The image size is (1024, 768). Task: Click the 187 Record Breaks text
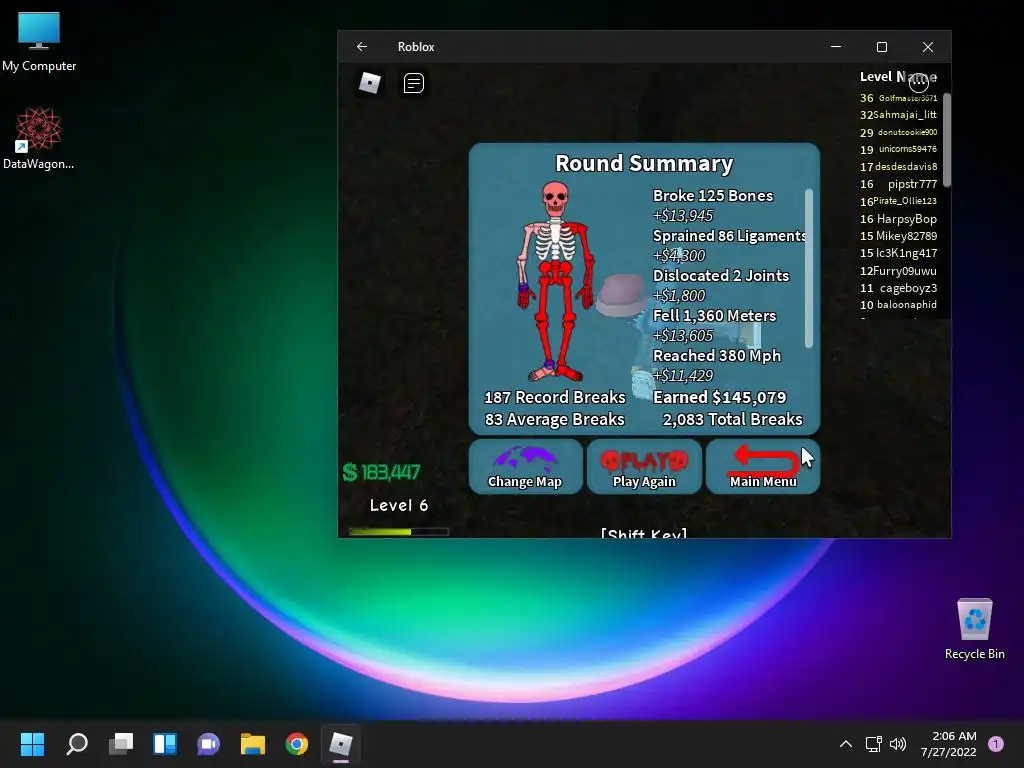[x=554, y=397]
